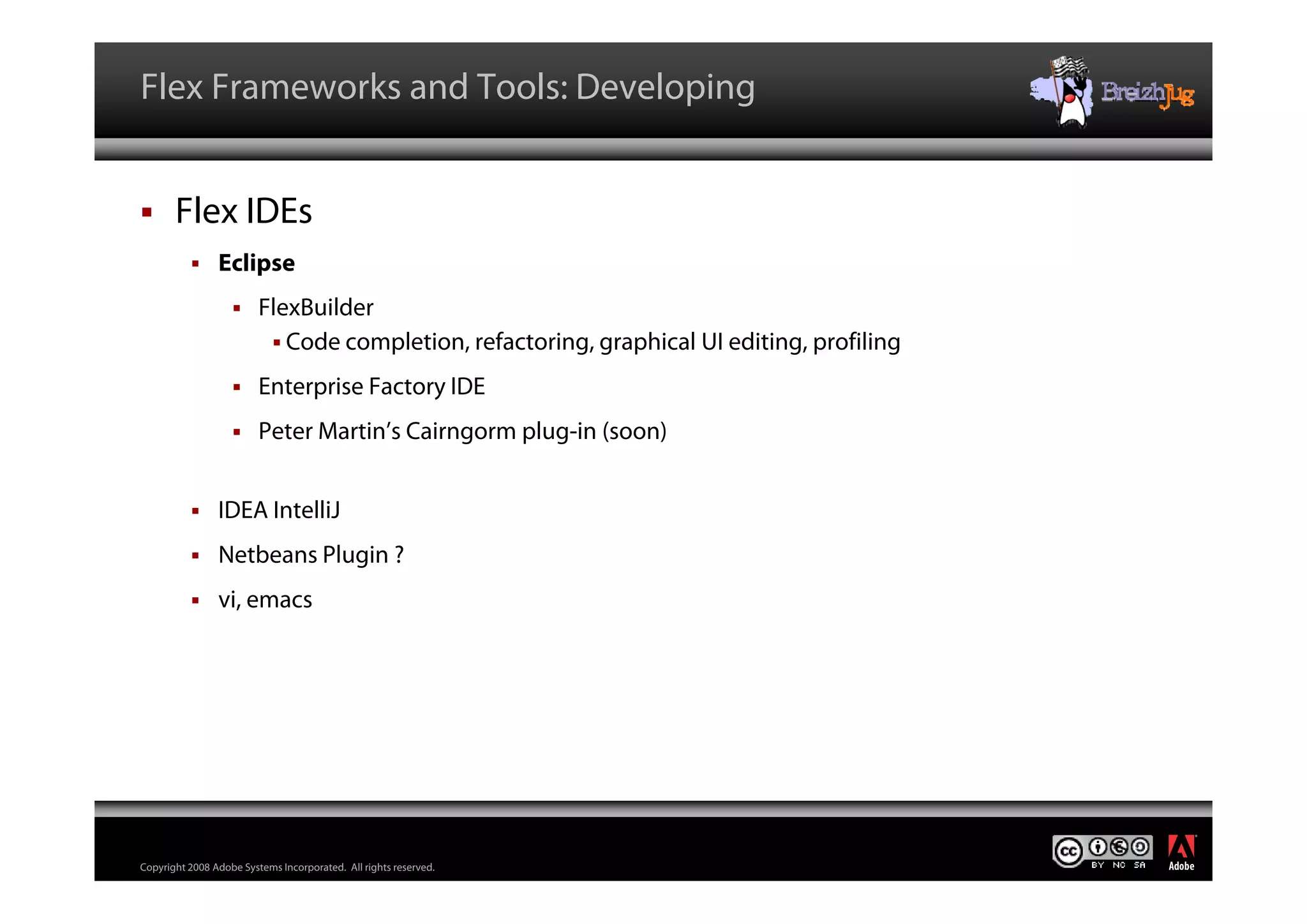Image resolution: width=1307 pixels, height=924 pixels.
Task: Select the 'Netbeans Plugin ?' bullet
Action: (x=311, y=555)
